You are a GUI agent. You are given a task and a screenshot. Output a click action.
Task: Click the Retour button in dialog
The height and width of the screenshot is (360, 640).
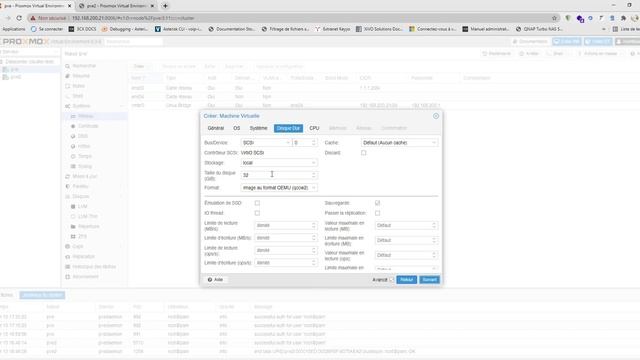pyautogui.click(x=407, y=280)
